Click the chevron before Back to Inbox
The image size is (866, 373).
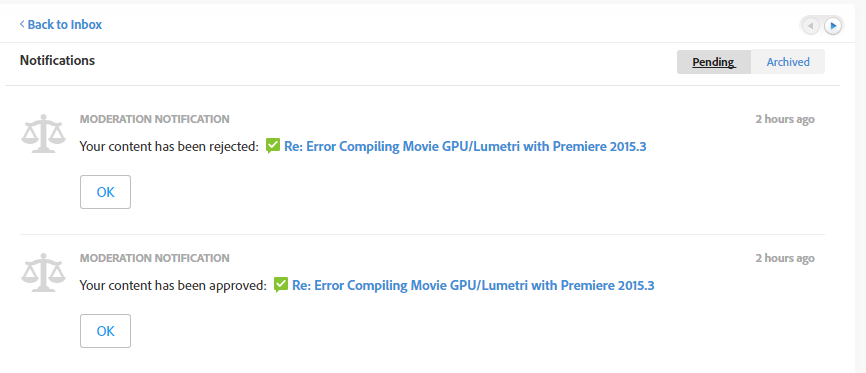click(x=22, y=24)
